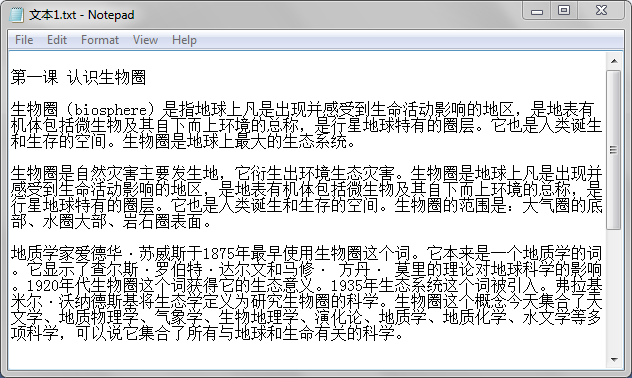Viewport: 632px width, 378px height.
Task: Click the number 1935 in the text
Action: pyautogui.click(x=346, y=286)
